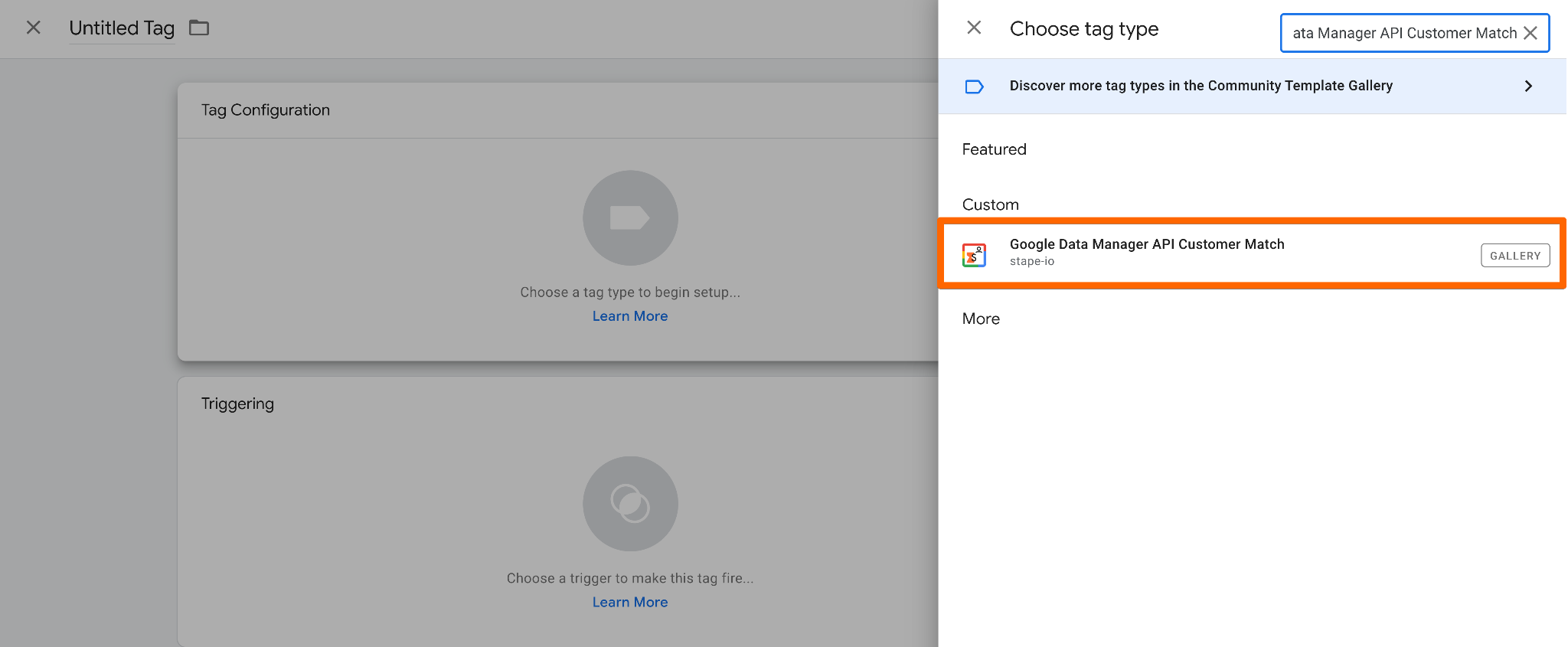Select Google Data Manager API Customer Match

1253,253
